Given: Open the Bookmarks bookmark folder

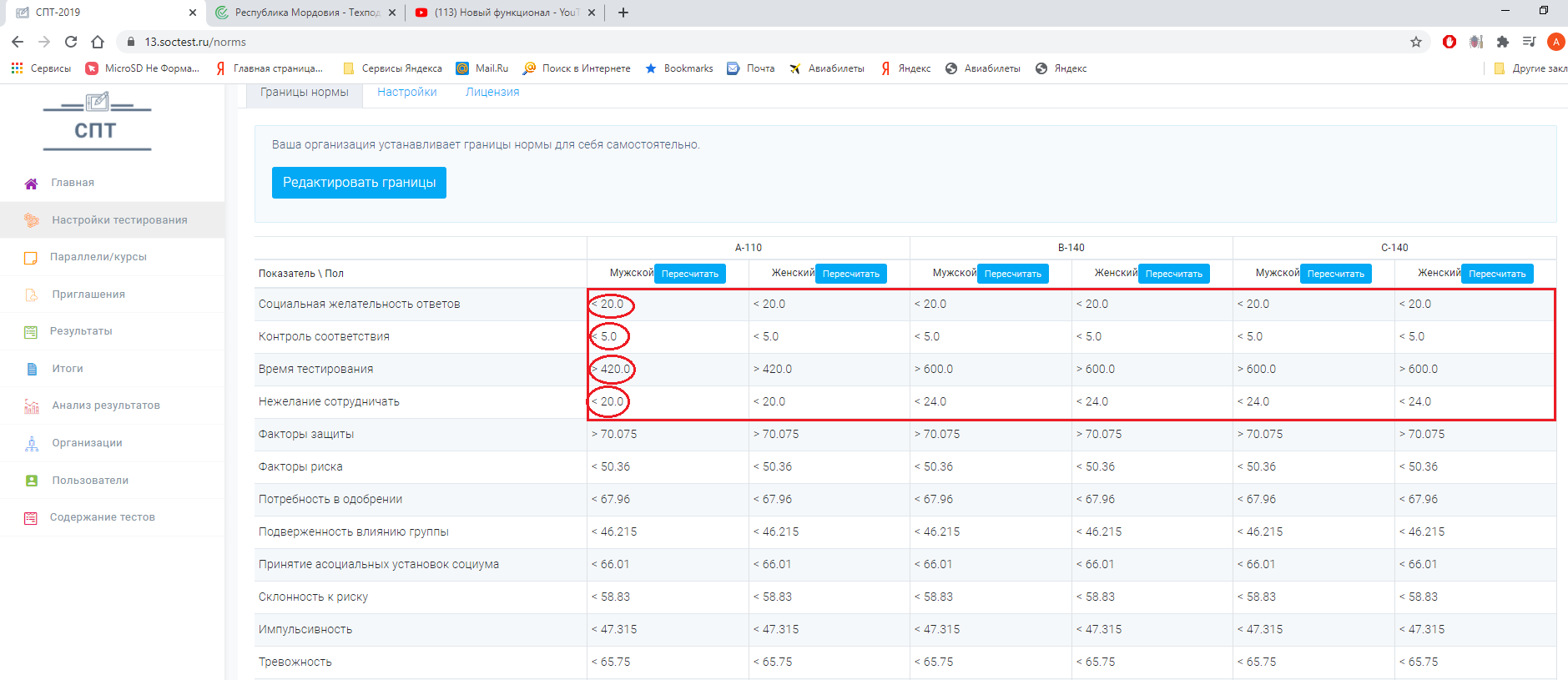Looking at the screenshot, I should point(679,68).
